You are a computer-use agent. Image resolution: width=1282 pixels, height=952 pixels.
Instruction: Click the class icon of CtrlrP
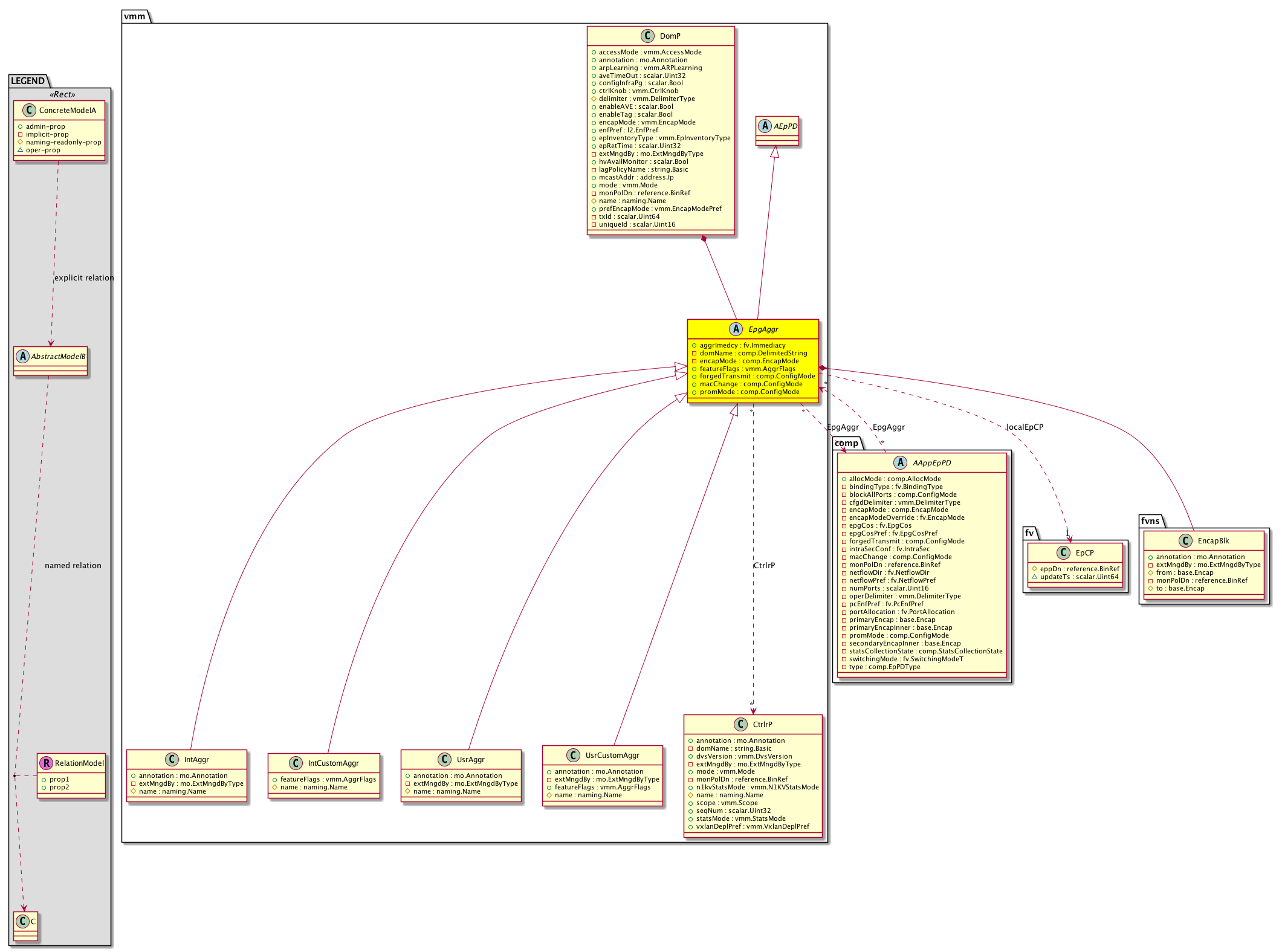pos(741,724)
